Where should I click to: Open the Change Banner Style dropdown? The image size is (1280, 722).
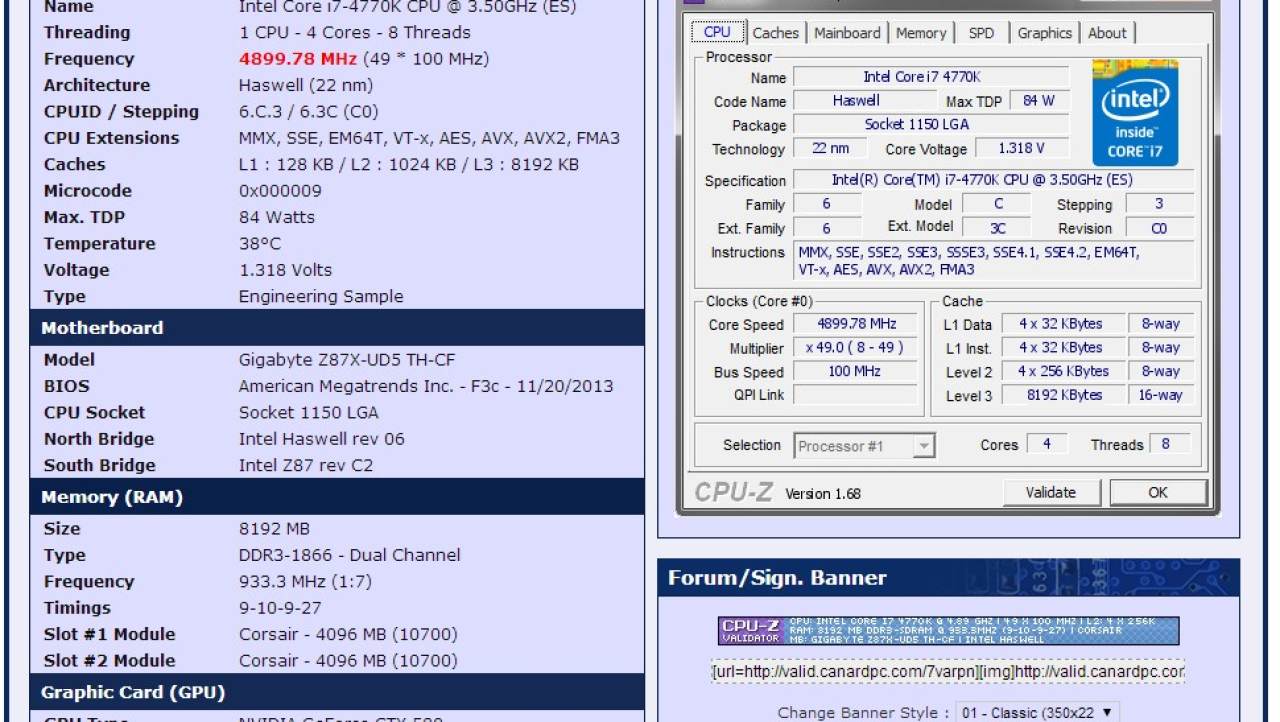[x=1036, y=713]
